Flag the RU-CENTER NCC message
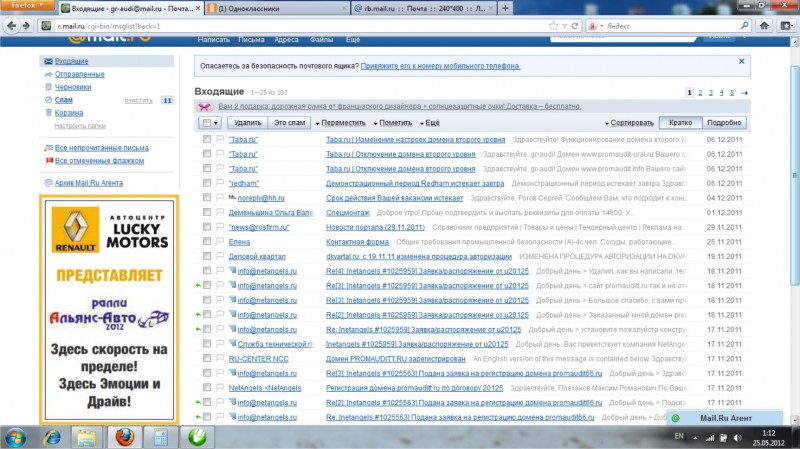 tap(220, 359)
